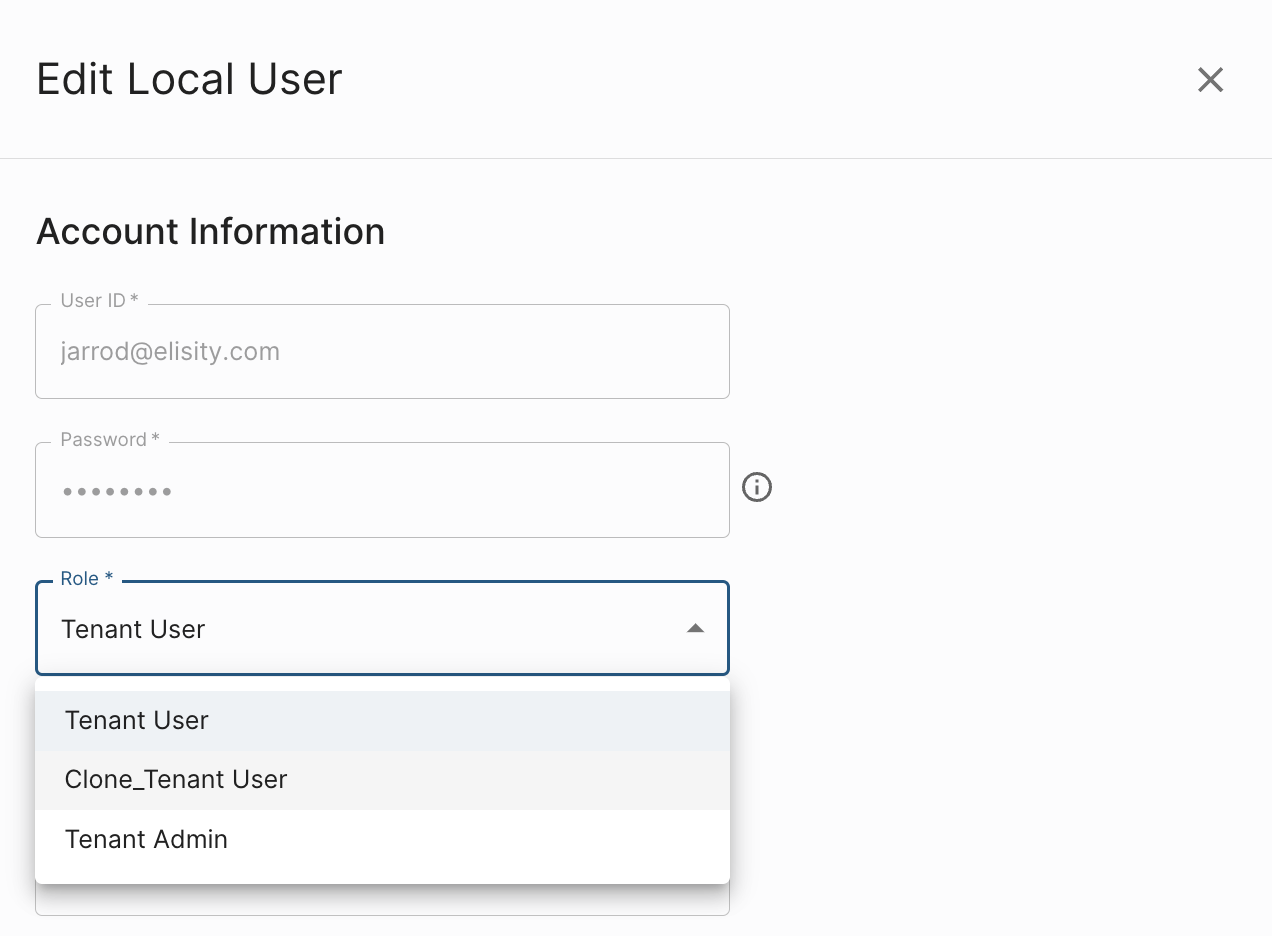Click the User ID field label

[99, 301]
